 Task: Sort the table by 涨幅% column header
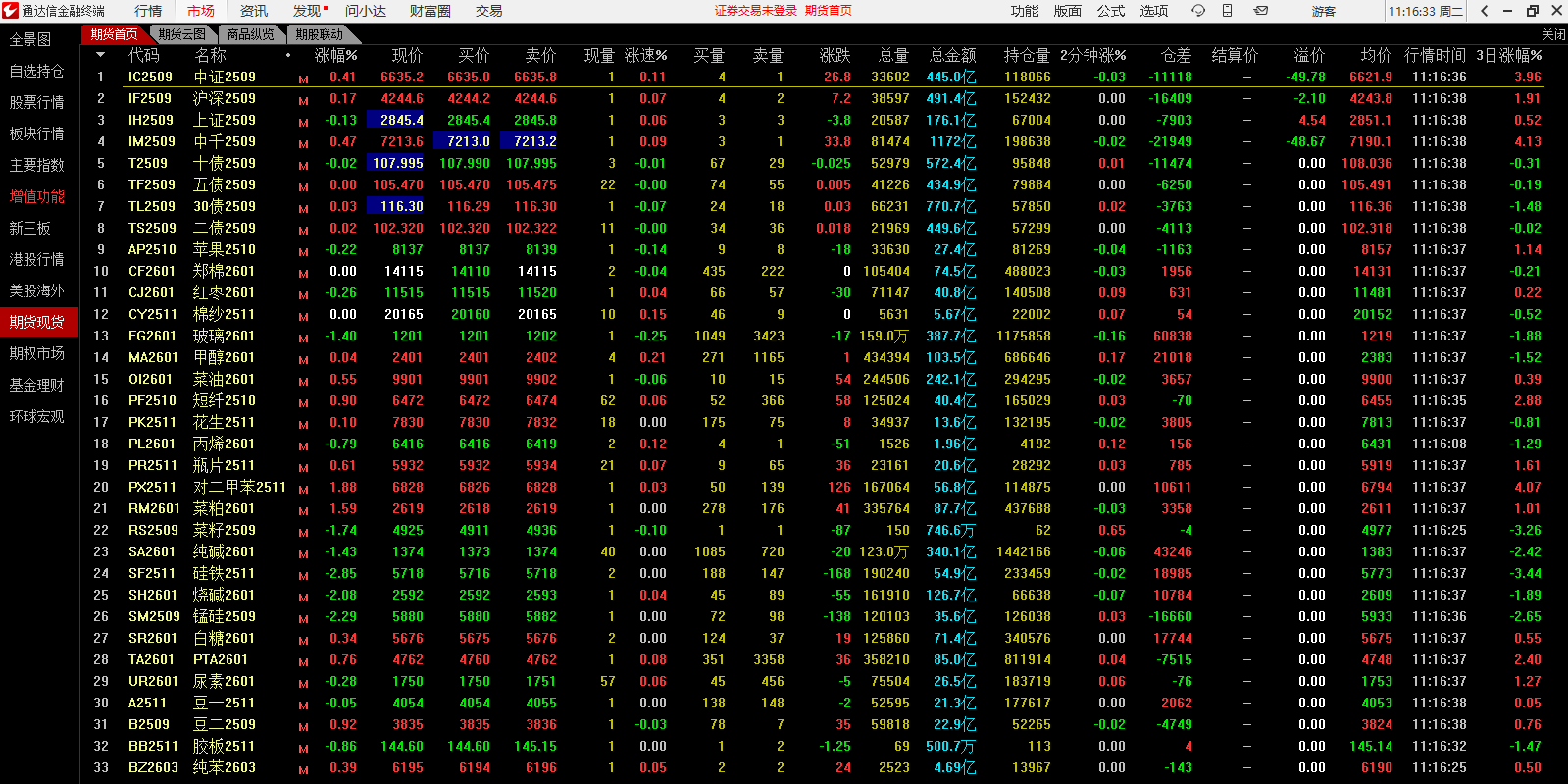[x=335, y=55]
